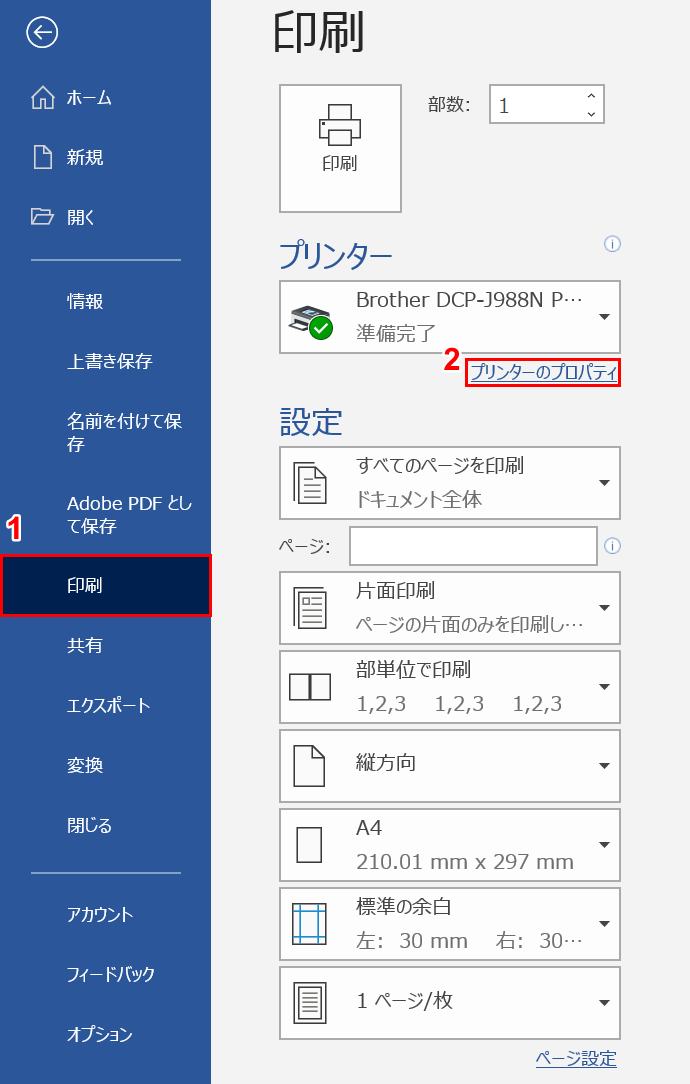This screenshot has width=690, height=1084.
Task: Click the collated copies icon
Action: pyautogui.click(x=310, y=687)
